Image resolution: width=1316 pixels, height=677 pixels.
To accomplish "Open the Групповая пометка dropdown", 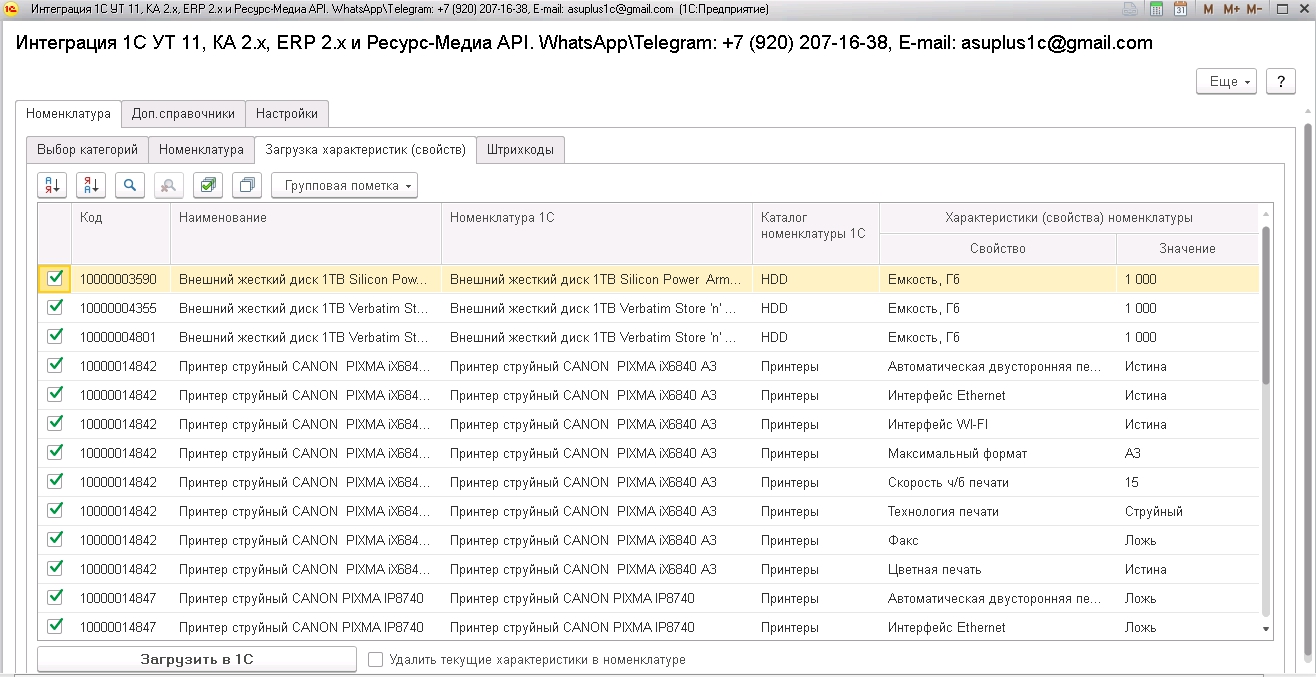I will 344,185.
